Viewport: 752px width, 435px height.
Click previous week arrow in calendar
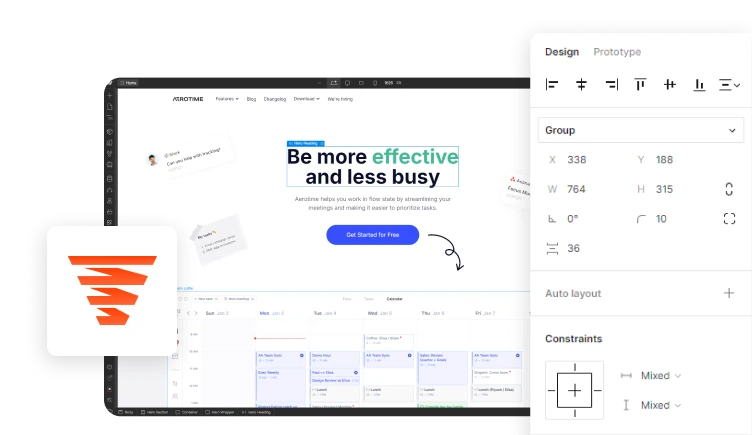(x=188, y=313)
